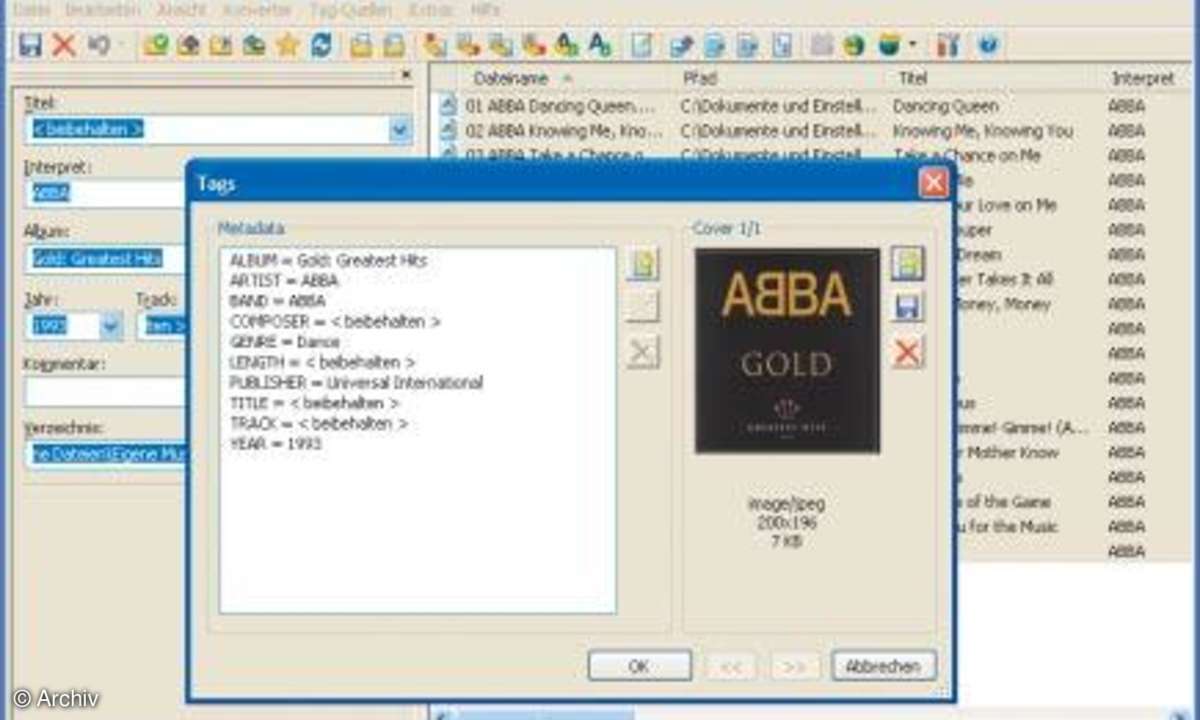Select 'BAND = ABBA' metadata line

[277, 301]
